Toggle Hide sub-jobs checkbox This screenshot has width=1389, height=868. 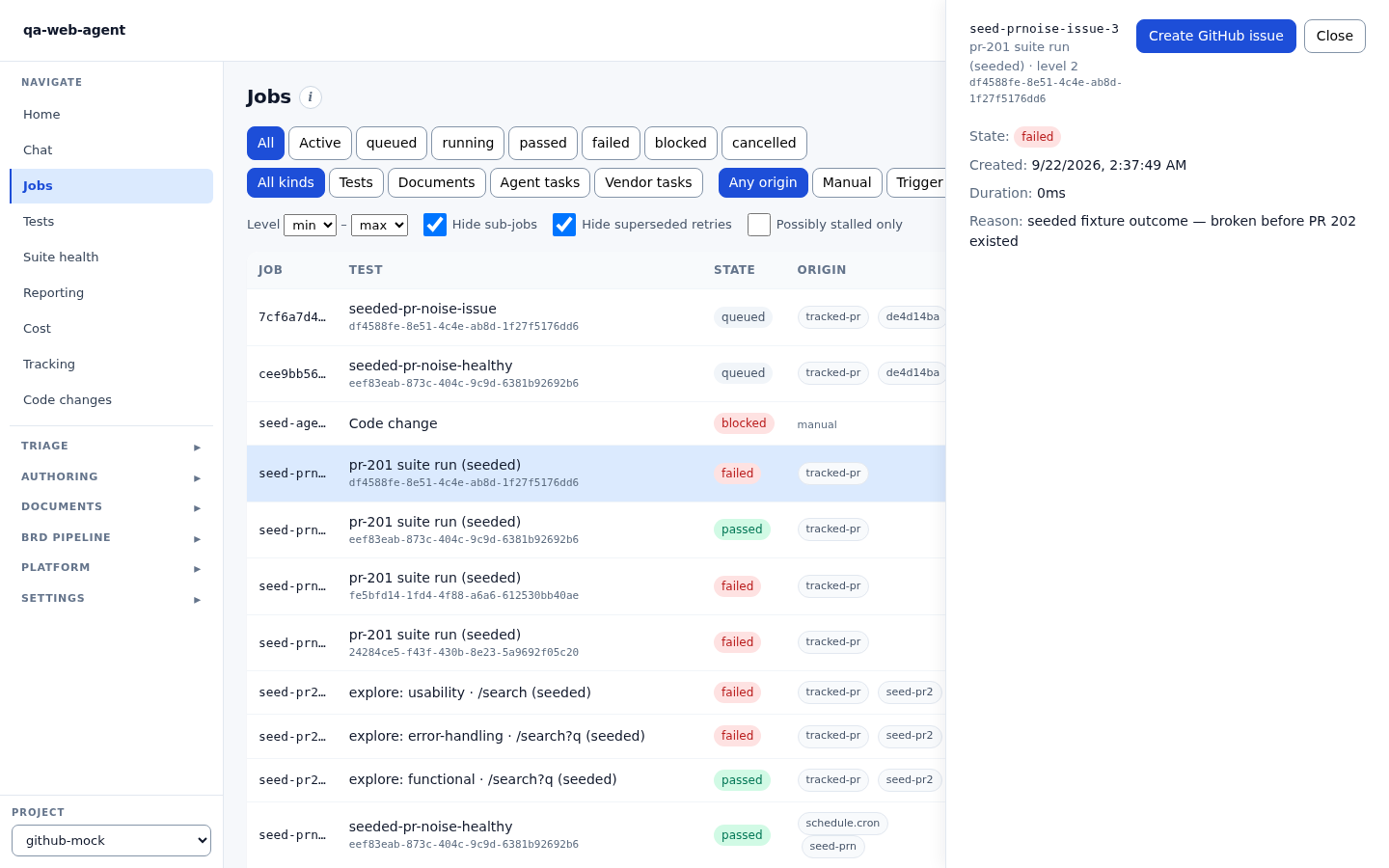tap(435, 225)
